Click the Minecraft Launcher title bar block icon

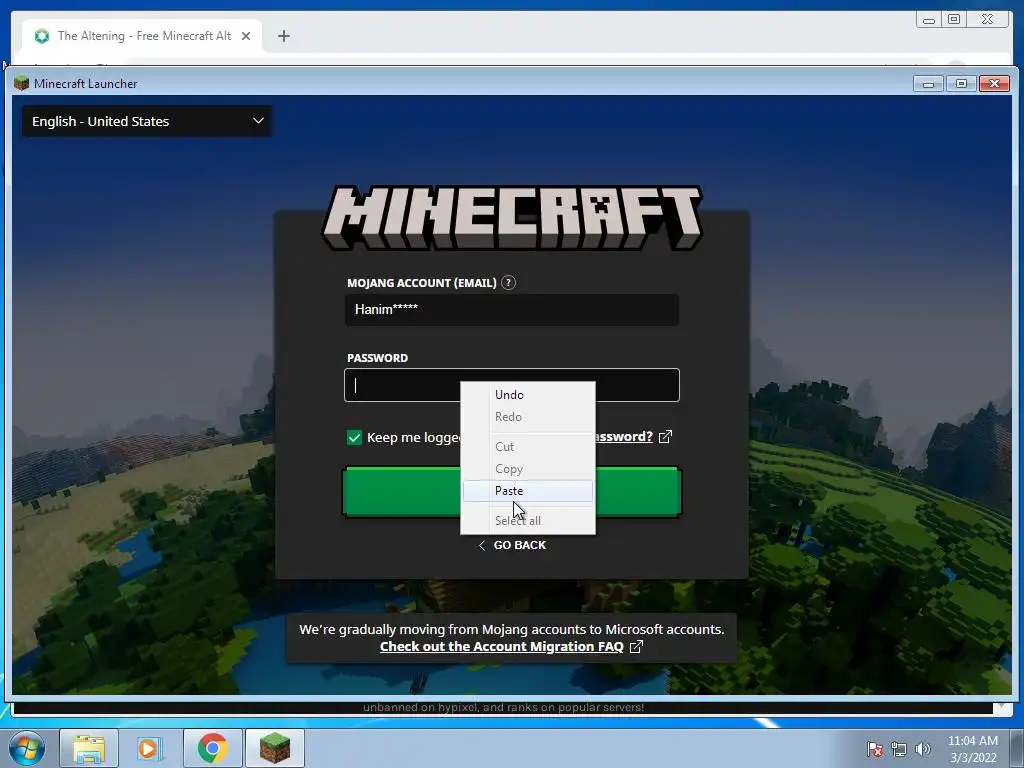[22, 83]
